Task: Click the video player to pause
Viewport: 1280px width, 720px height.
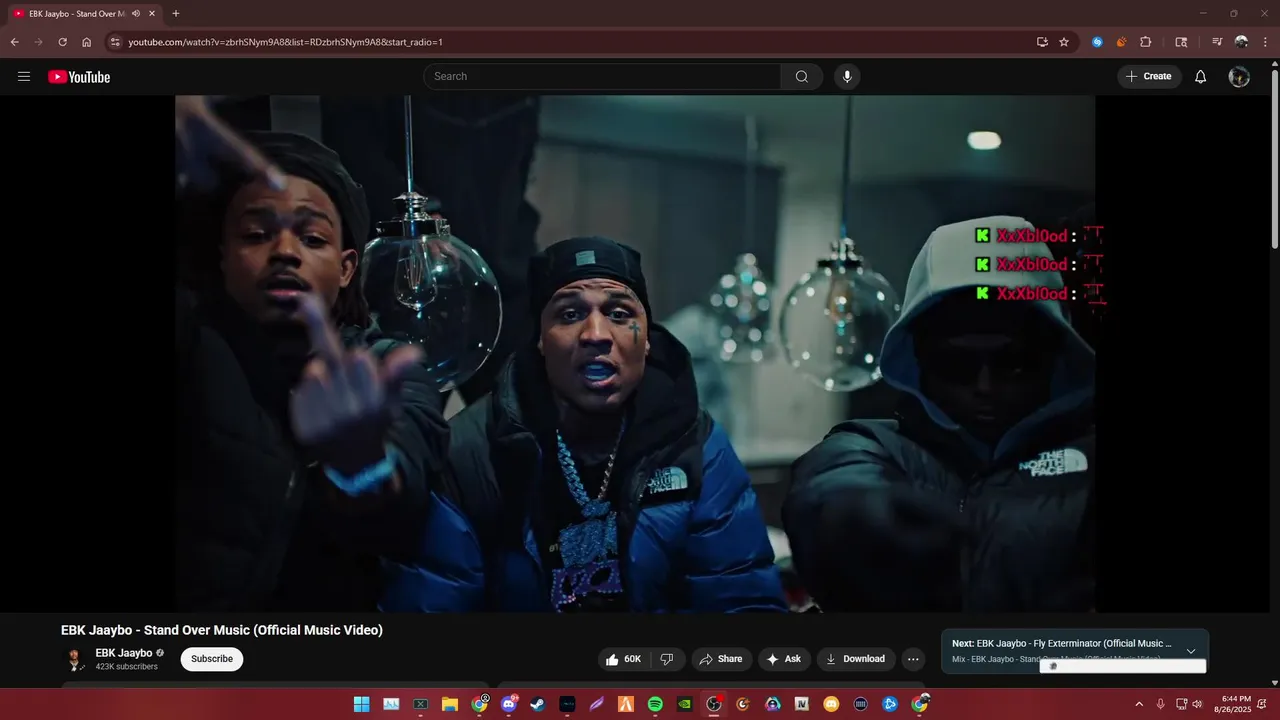Action: (x=635, y=353)
